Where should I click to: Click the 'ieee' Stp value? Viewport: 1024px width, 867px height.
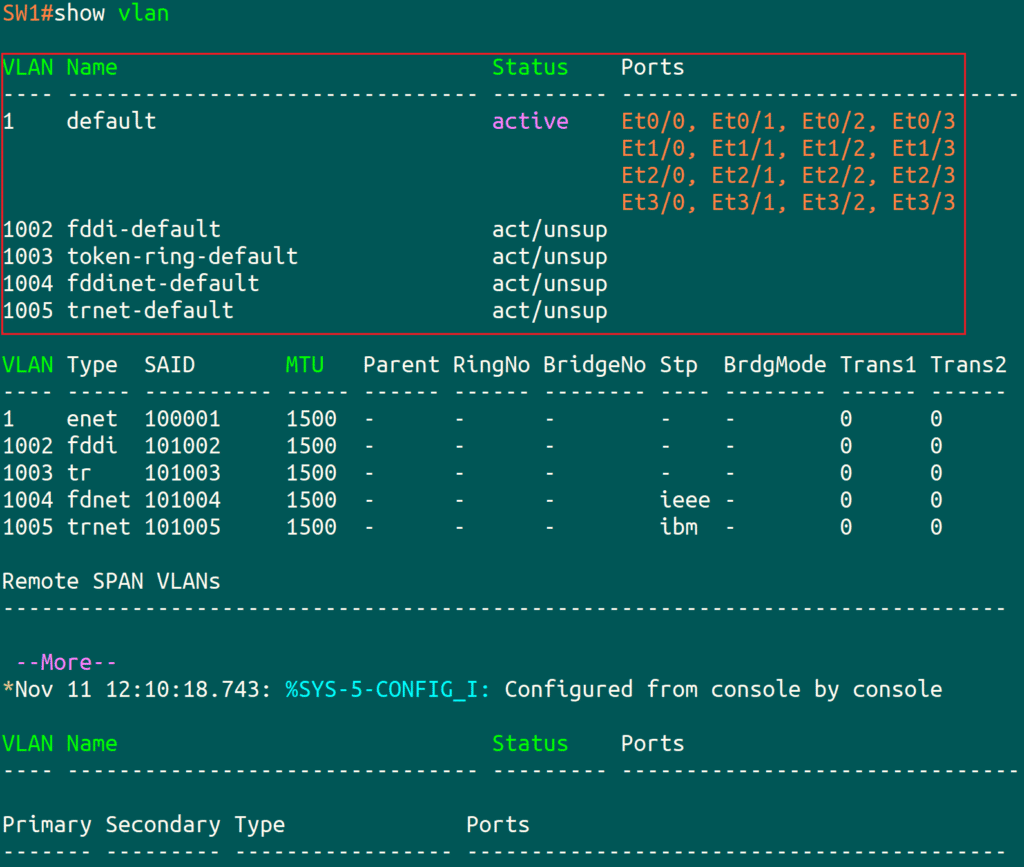point(685,500)
